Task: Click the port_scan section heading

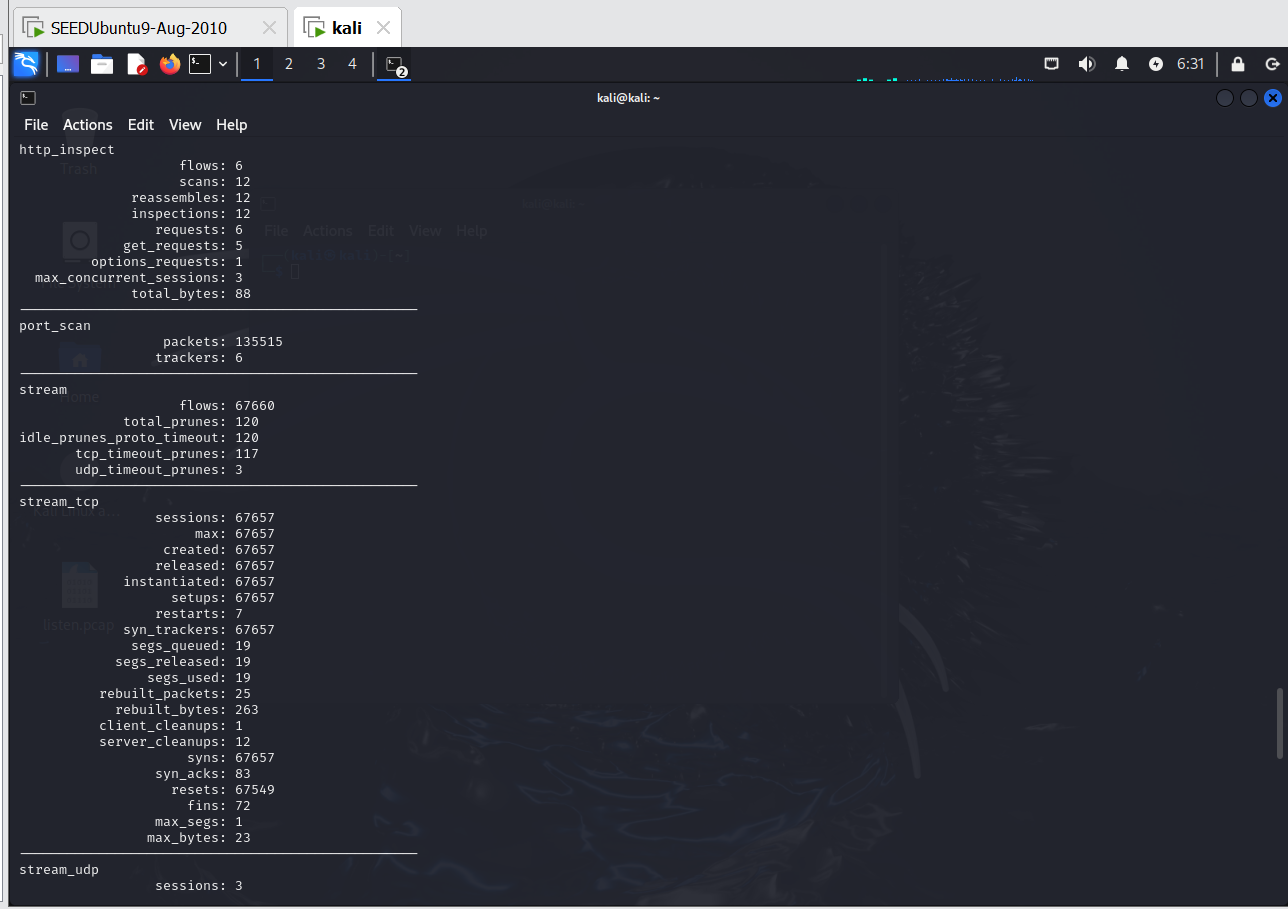Action: point(55,326)
